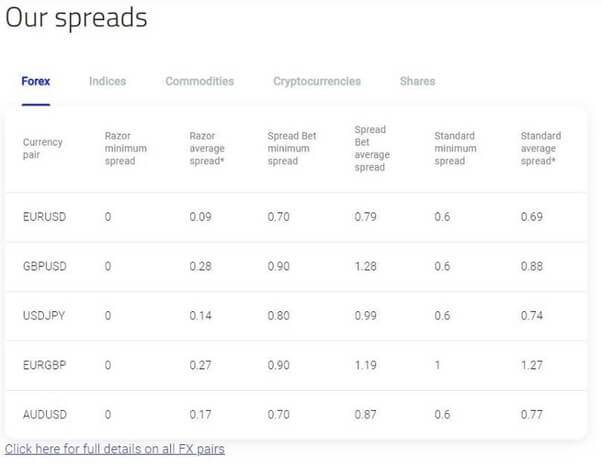The width and height of the screenshot is (602, 468).
Task: Click EURGBP Standard average spread value 1.27
Action: pos(532,365)
